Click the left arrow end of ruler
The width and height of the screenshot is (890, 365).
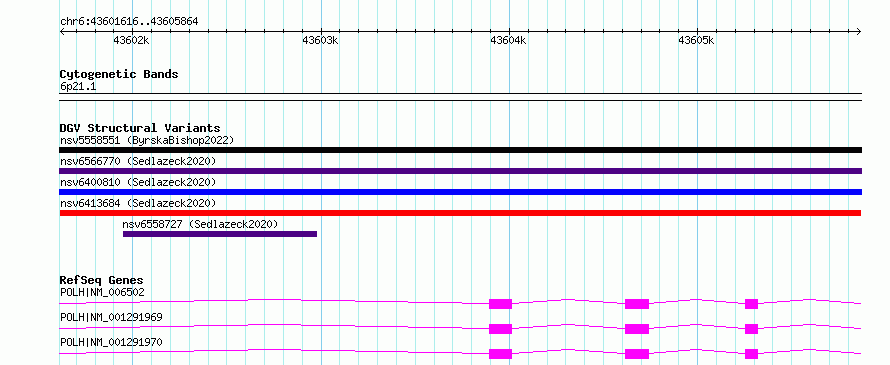point(62,31)
